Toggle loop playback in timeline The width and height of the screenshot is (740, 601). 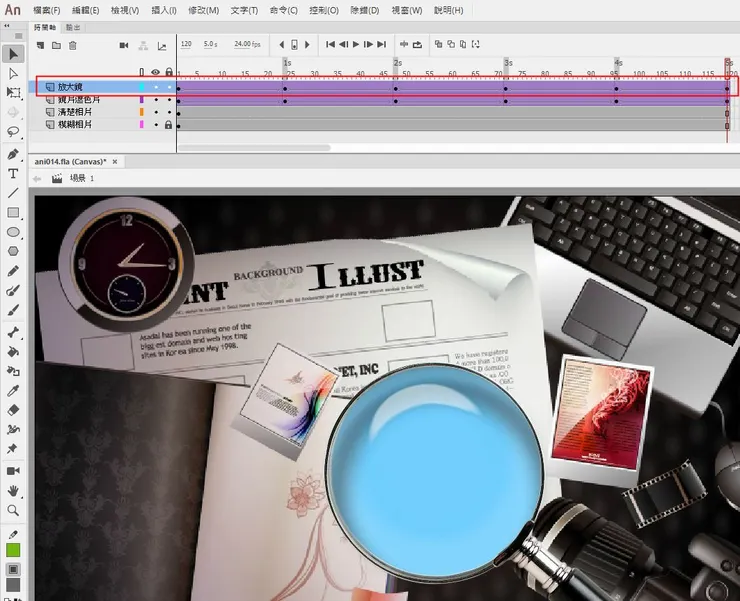(x=417, y=44)
